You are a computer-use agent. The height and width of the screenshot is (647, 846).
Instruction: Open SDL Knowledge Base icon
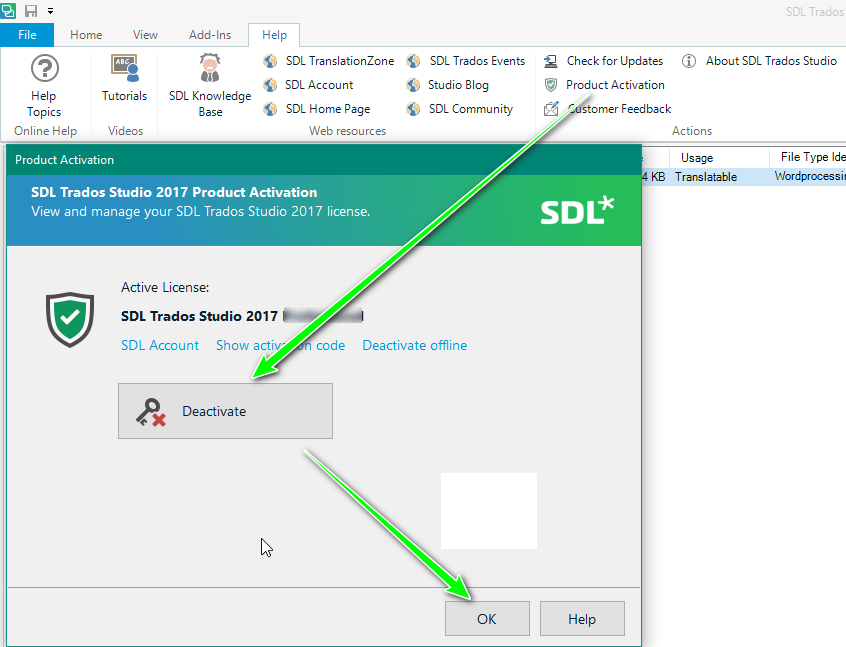coord(210,69)
